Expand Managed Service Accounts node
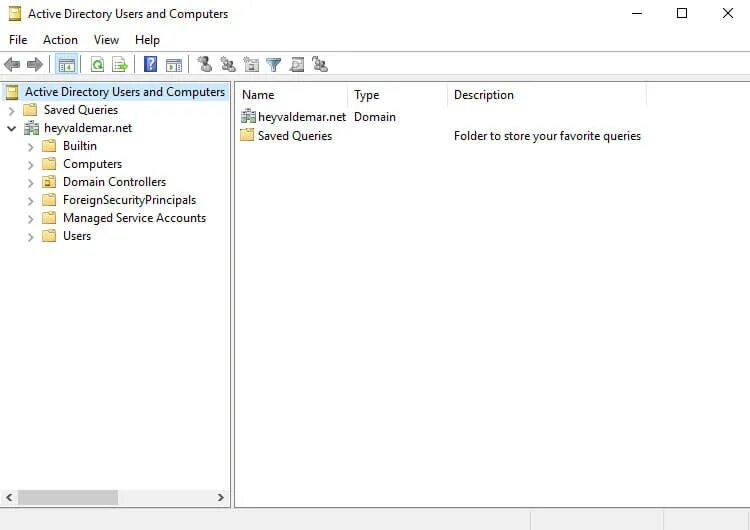750x530 pixels. 31,219
